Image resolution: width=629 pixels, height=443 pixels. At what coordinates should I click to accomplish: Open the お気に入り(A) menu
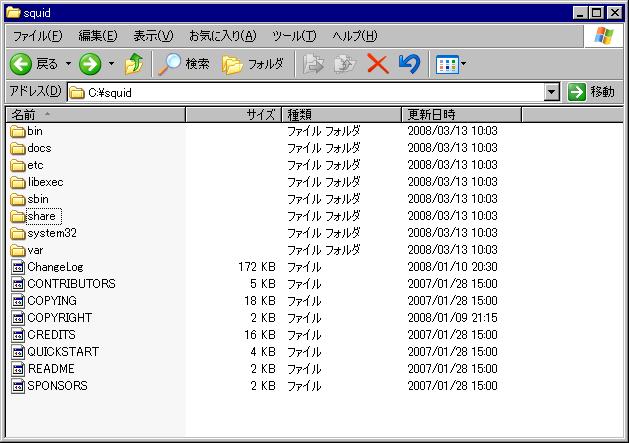point(223,36)
